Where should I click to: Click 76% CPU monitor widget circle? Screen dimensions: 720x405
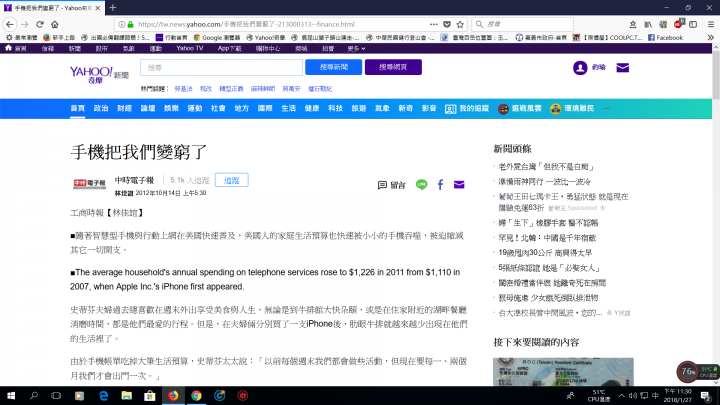pyautogui.click(x=687, y=371)
